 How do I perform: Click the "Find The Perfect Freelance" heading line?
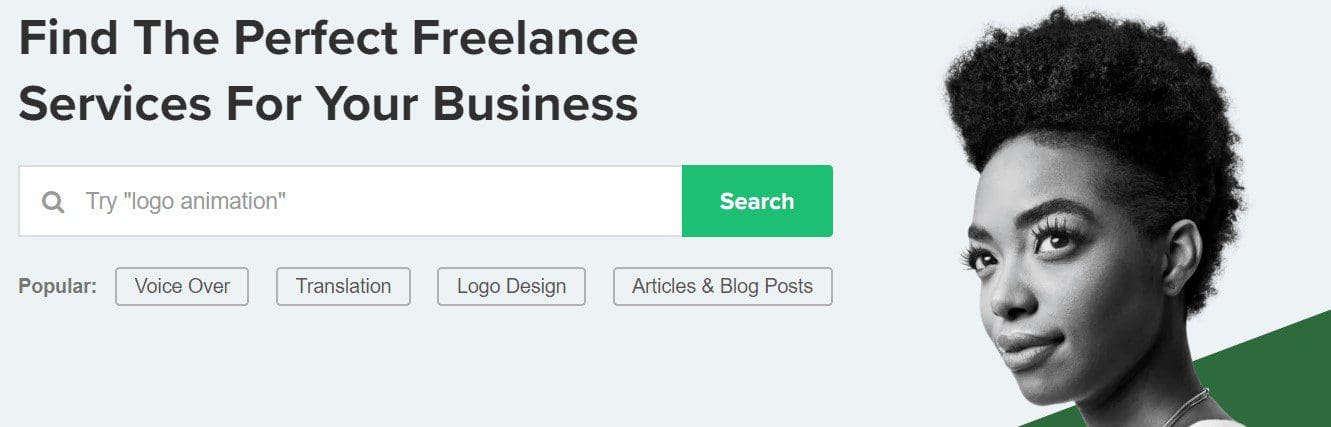point(328,39)
